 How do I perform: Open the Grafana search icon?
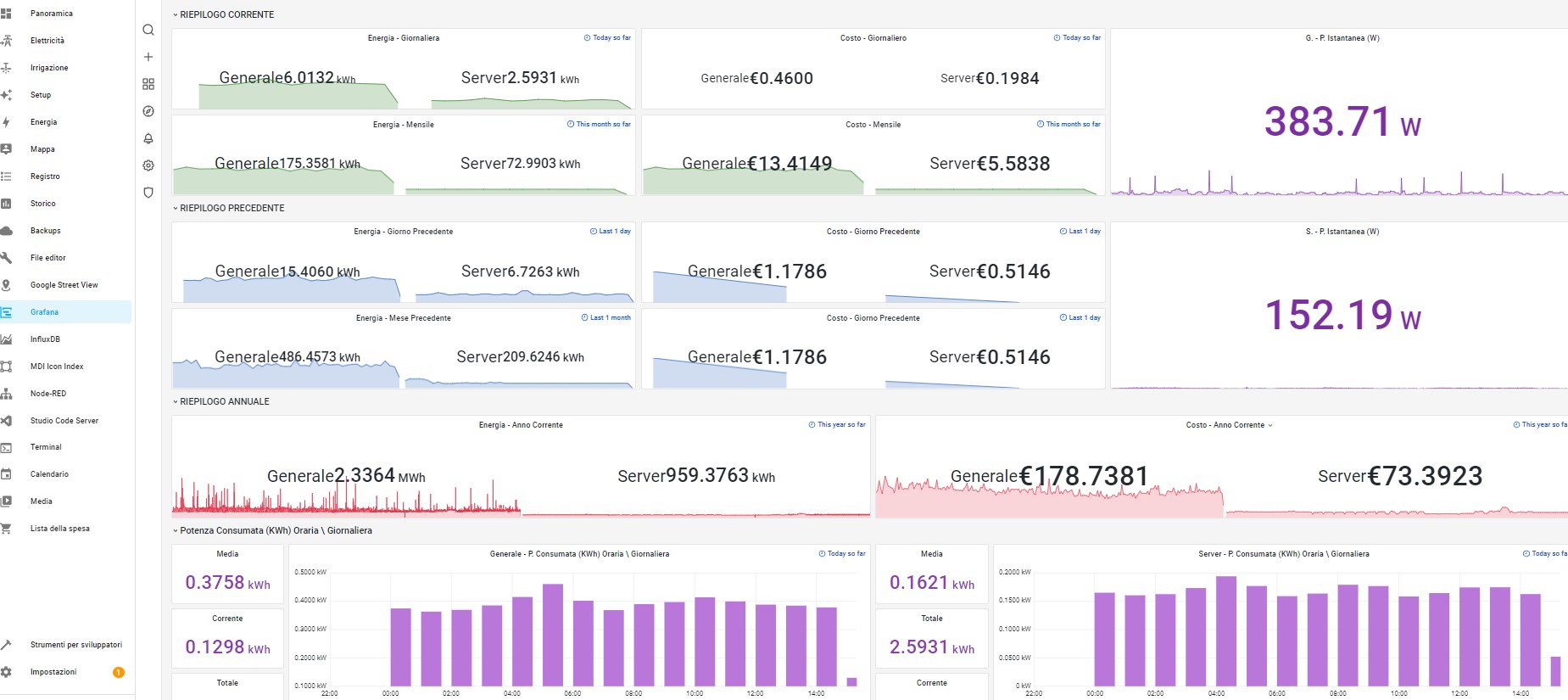point(148,30)
